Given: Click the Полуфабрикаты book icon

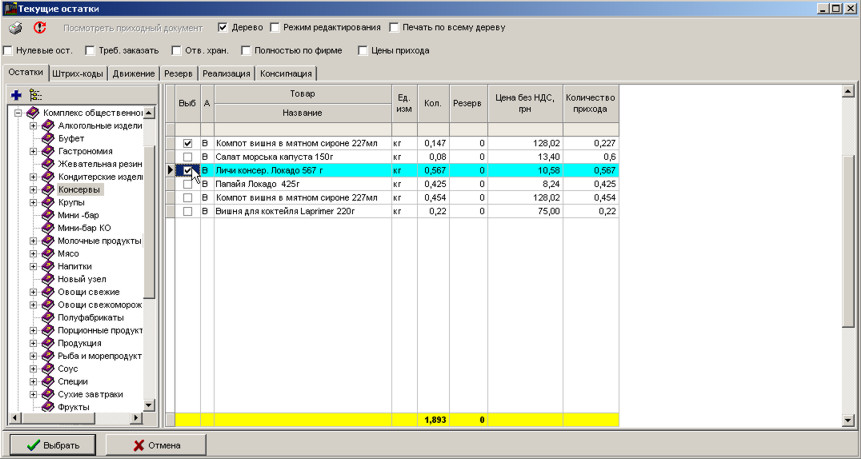Looking at the screenshot, I should click(x=48, y=318).
